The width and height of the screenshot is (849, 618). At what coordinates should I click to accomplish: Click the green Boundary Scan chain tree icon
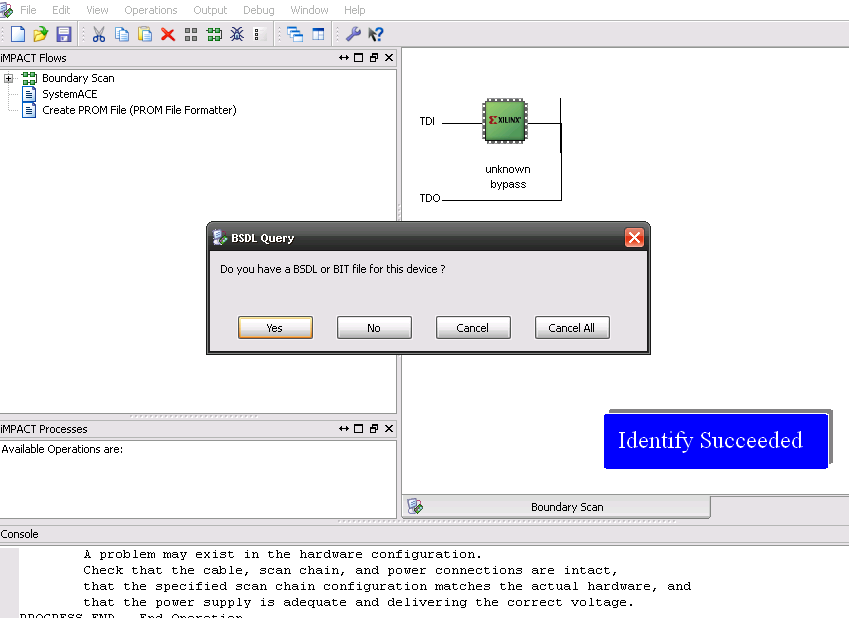tap(29, 78)
